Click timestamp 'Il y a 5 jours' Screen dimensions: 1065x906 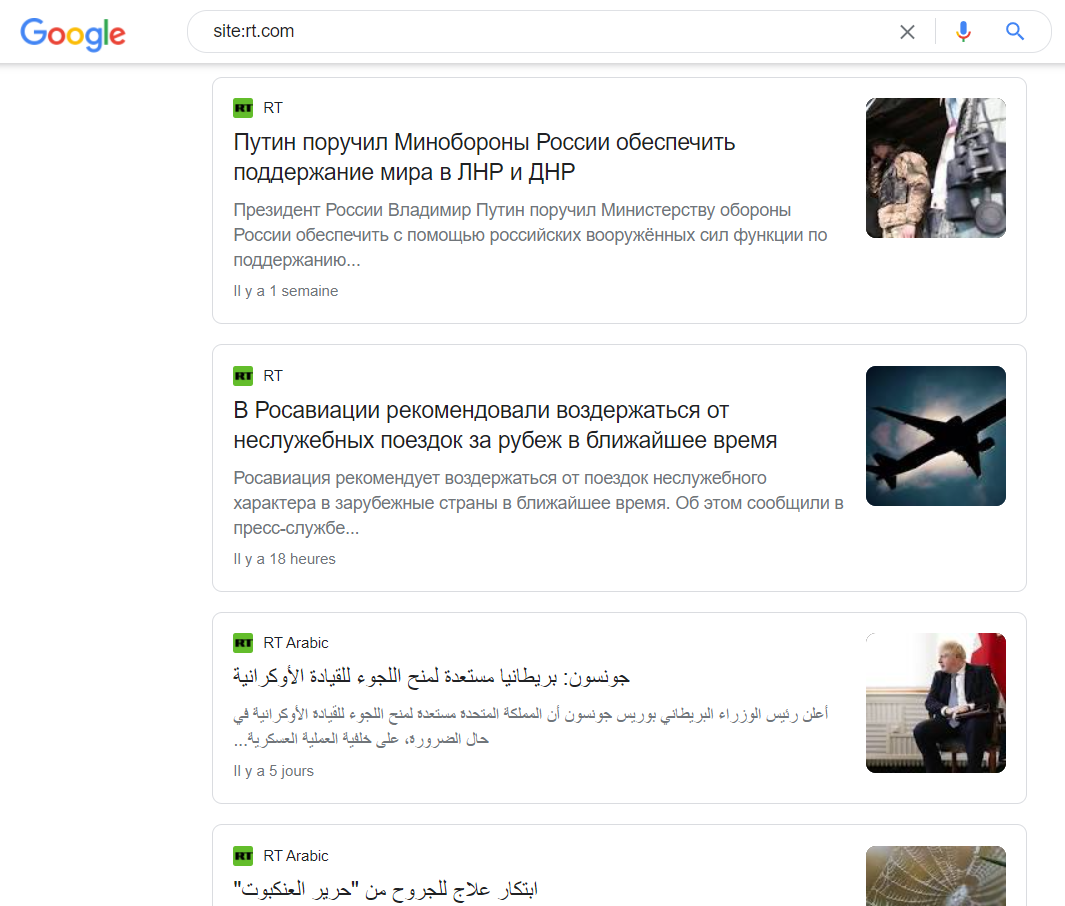pyautogui.click(x=273, y=771)
